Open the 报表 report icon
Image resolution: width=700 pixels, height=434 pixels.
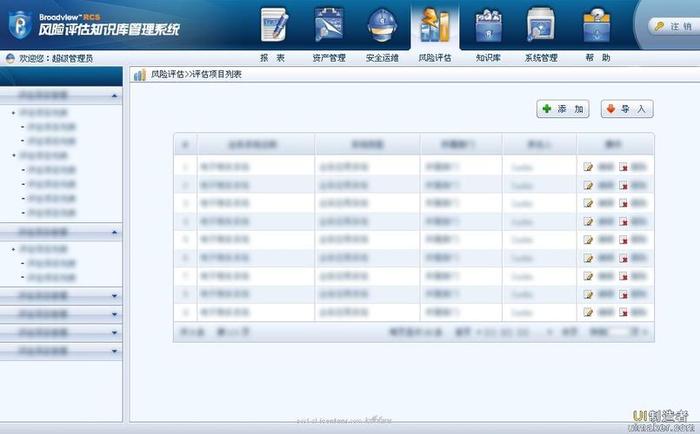pos(274,25)
